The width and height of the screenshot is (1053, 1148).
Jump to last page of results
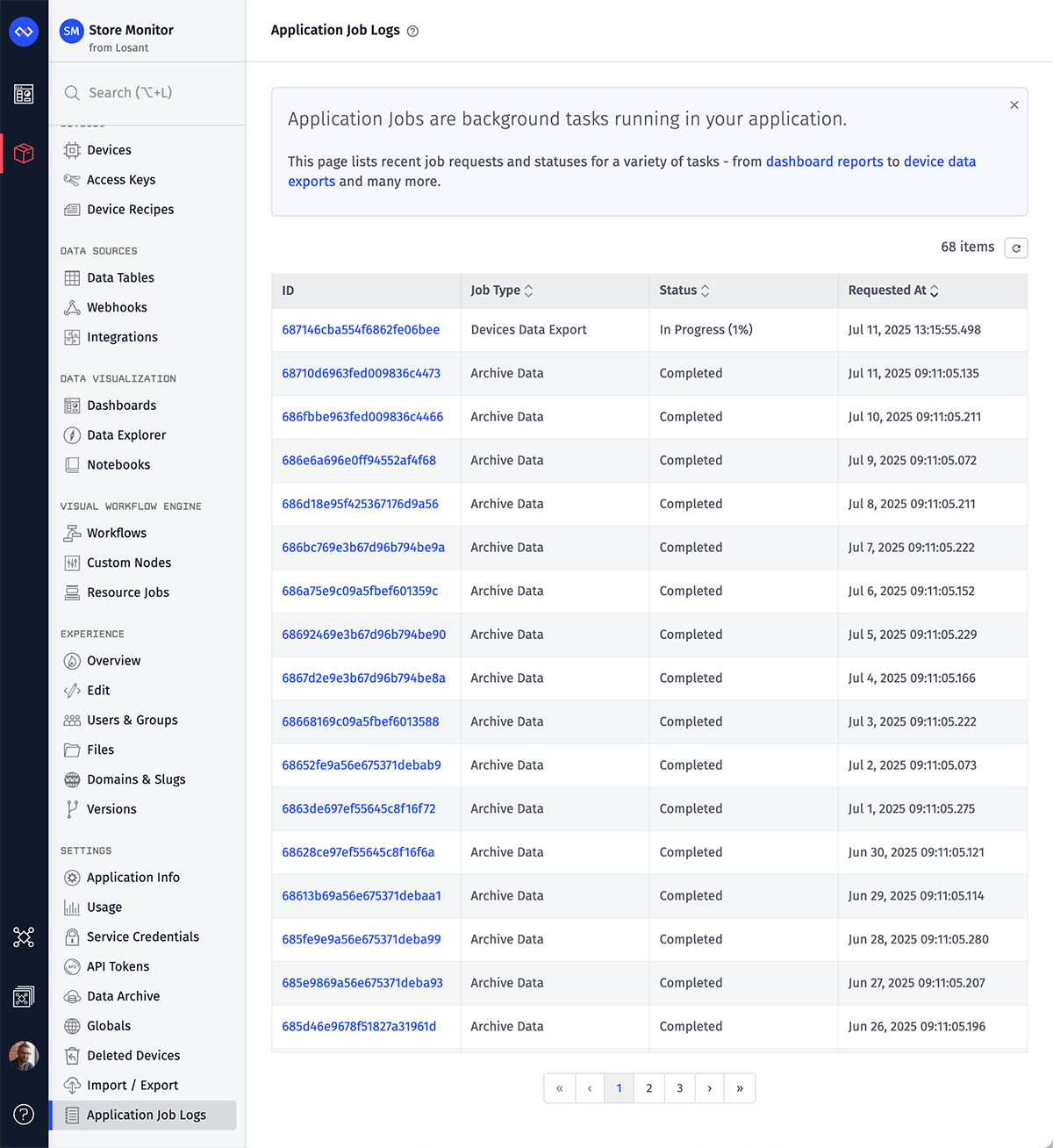(x=740, y=1088)
